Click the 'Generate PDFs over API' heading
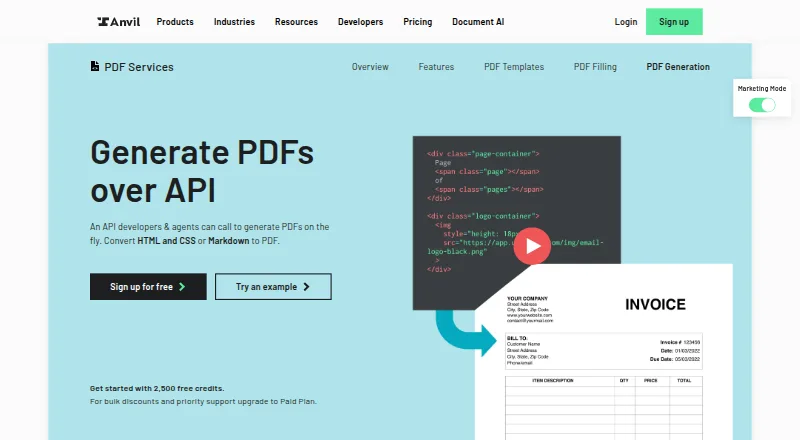The image size is (800, 440). [202, 172]
